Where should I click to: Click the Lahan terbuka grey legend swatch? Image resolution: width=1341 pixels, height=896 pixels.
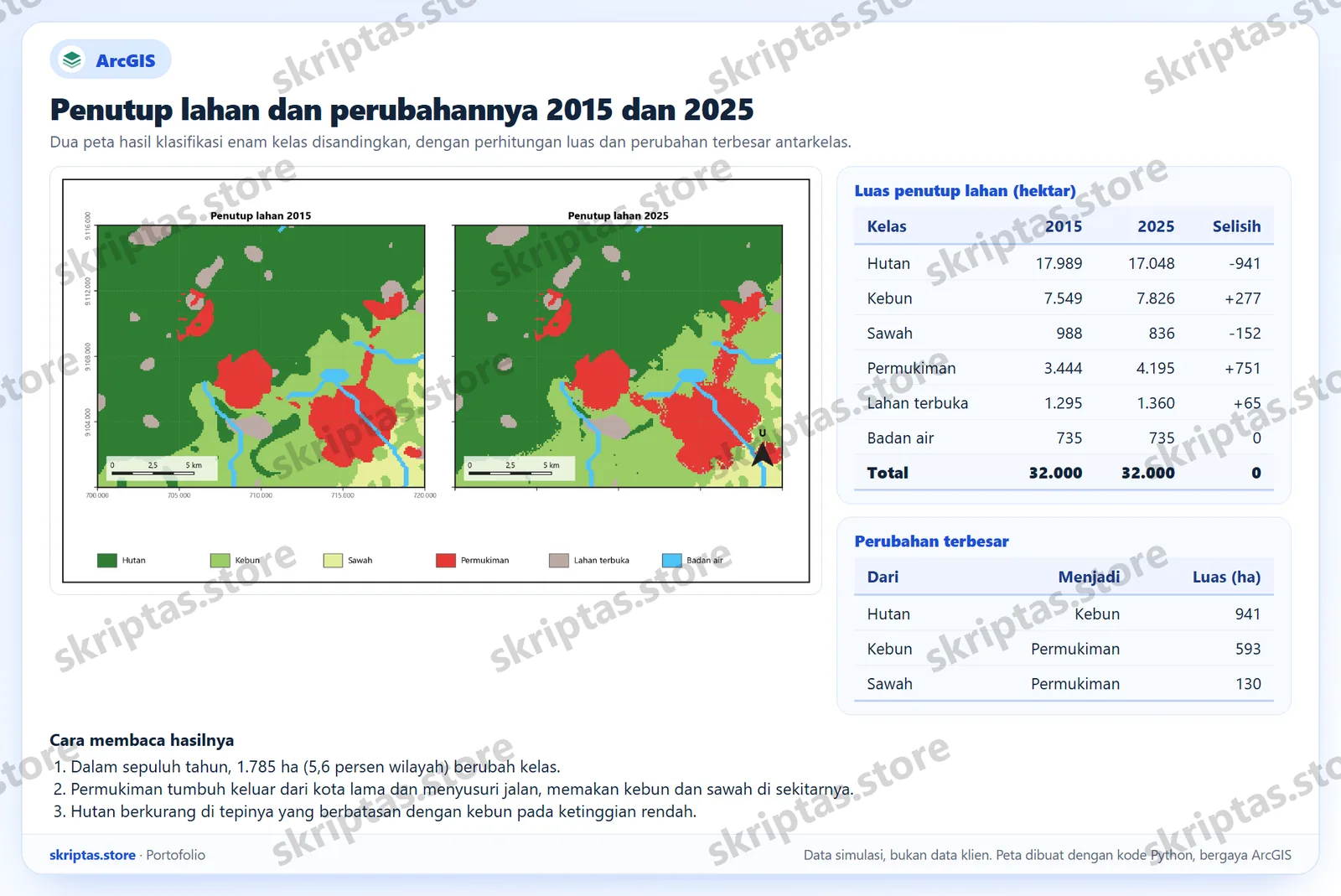click(559, 560)
